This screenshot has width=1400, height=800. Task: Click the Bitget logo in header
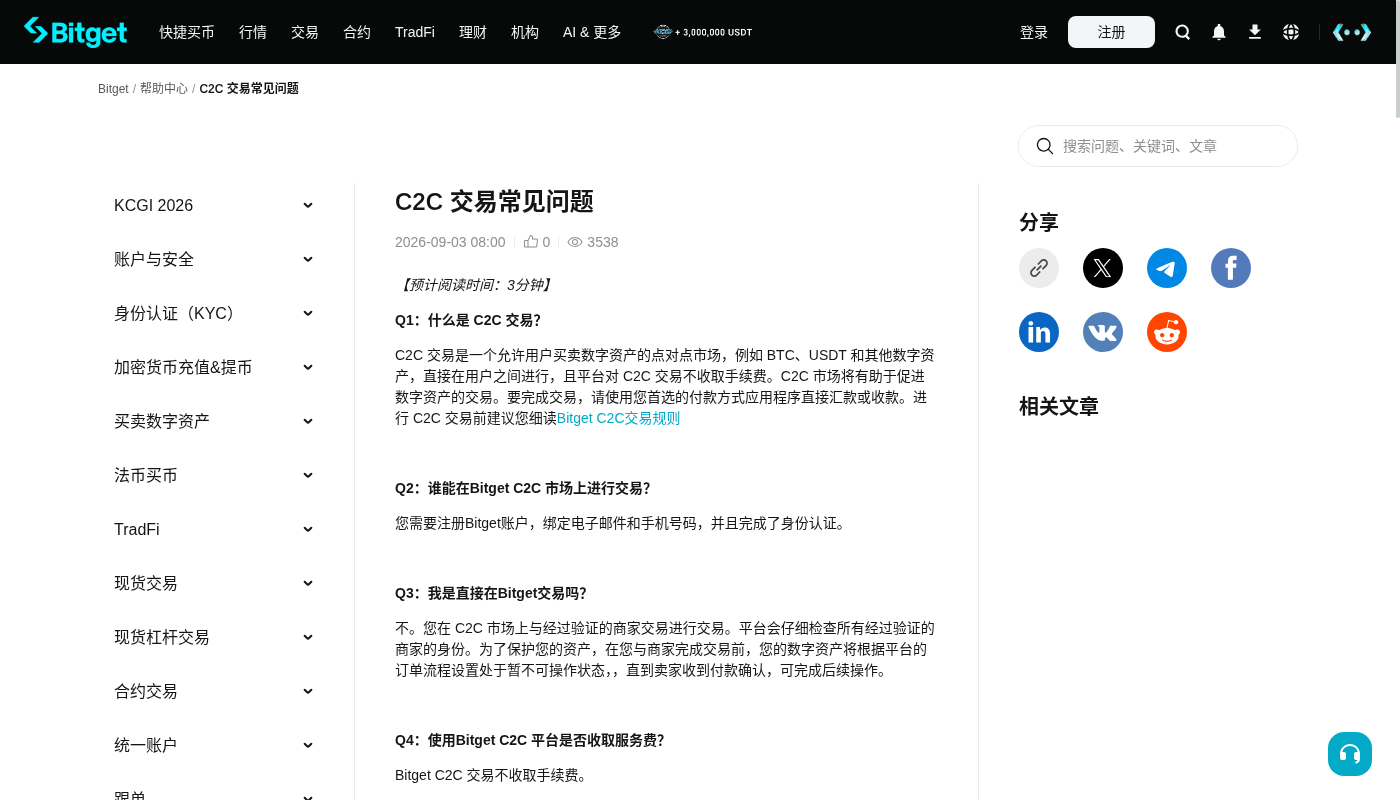[x=76, y=32]
